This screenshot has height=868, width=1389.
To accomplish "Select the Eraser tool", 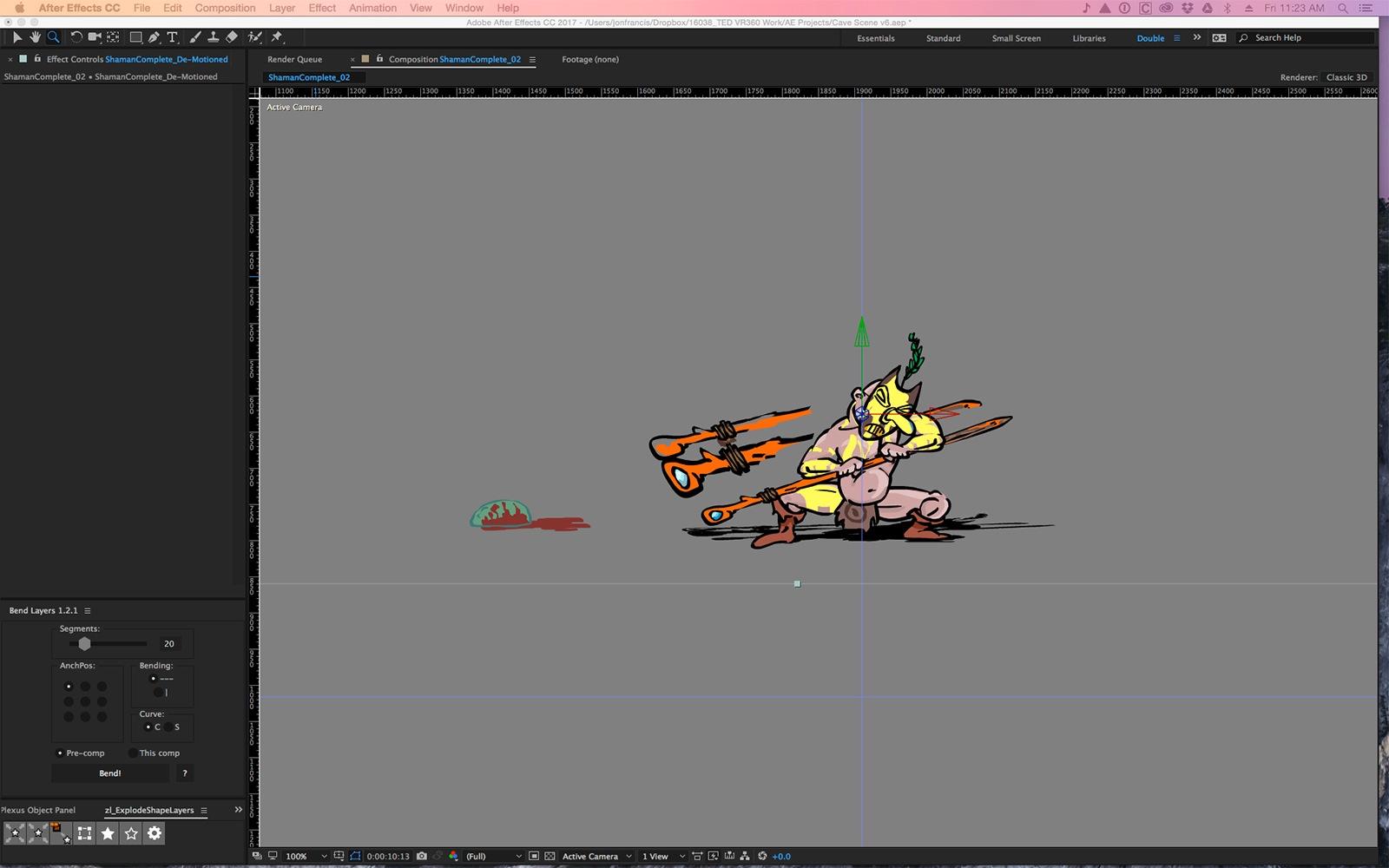I will [x=232, y=37].
